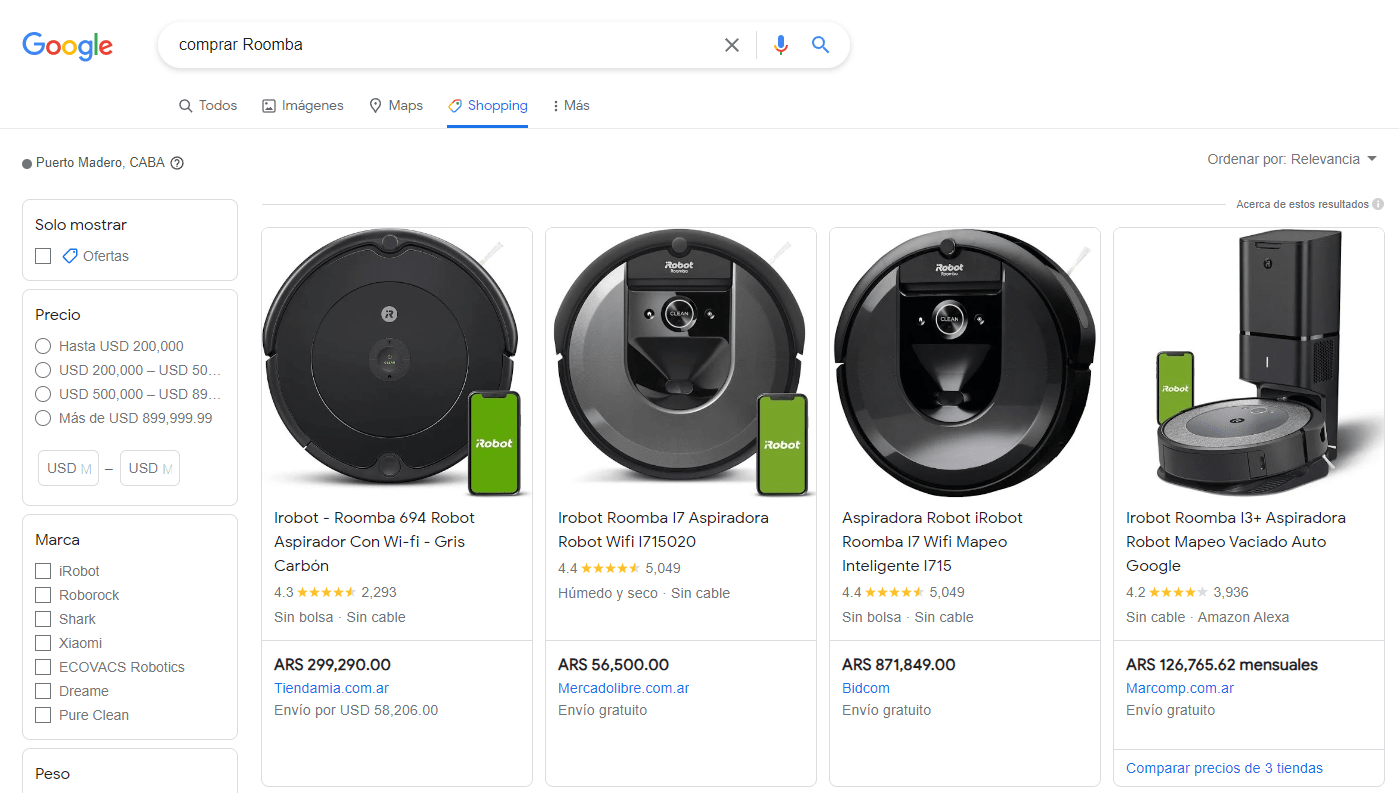This screenshot has height=793, width=1399.
Task: Click the Maps pin icon
Action: pos(372,104)
